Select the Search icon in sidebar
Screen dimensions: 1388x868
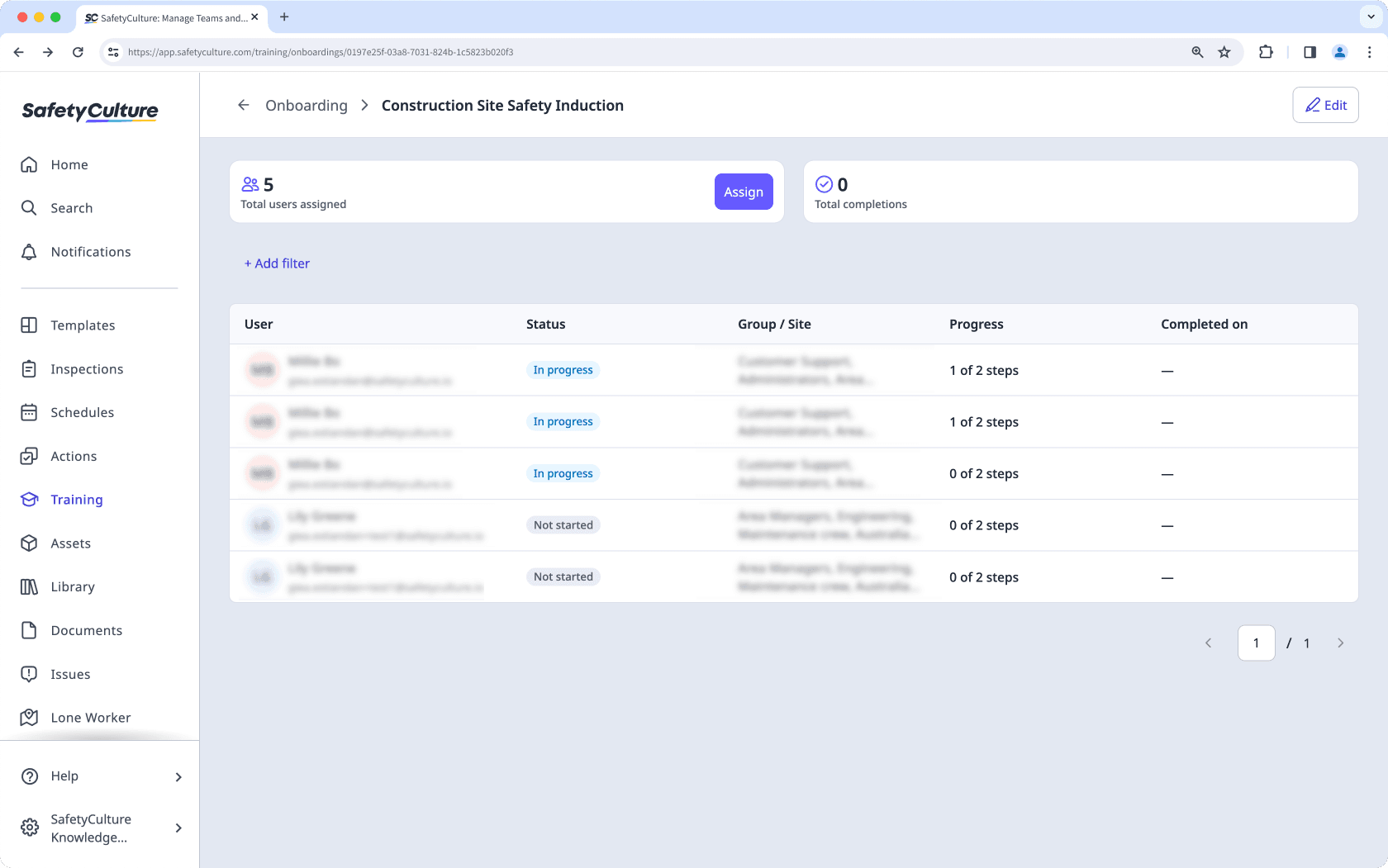click(x=71, y=208)
